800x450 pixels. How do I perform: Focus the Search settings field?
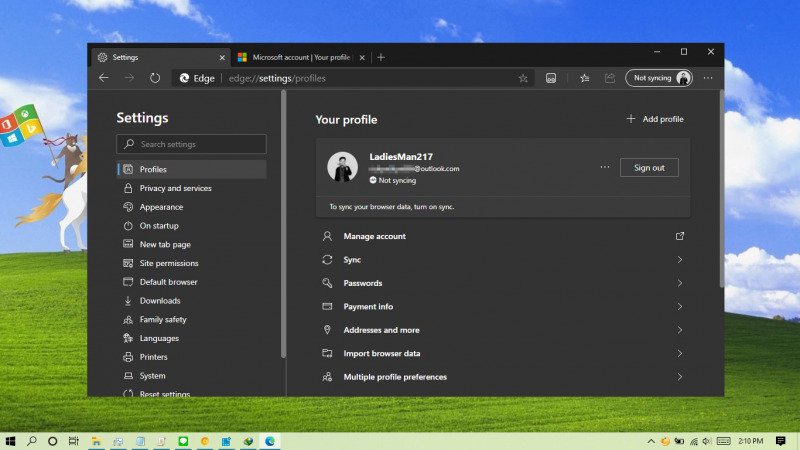tap(191, 144)
